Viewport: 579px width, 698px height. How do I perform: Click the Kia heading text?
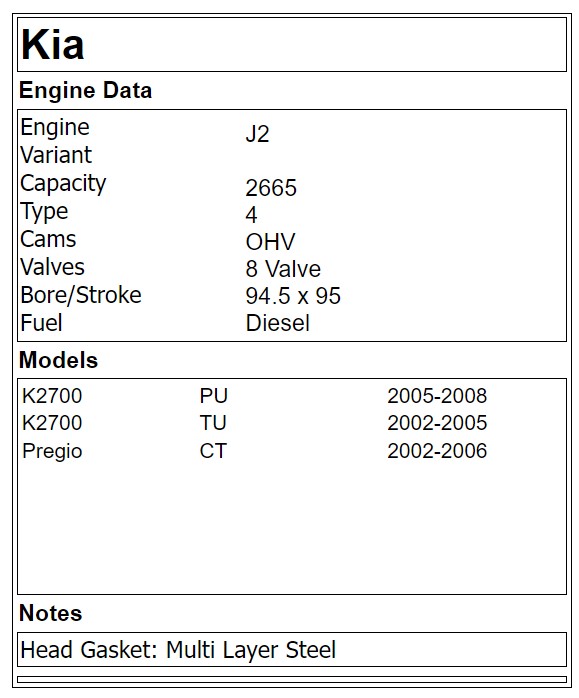click(x=53, y=44)
